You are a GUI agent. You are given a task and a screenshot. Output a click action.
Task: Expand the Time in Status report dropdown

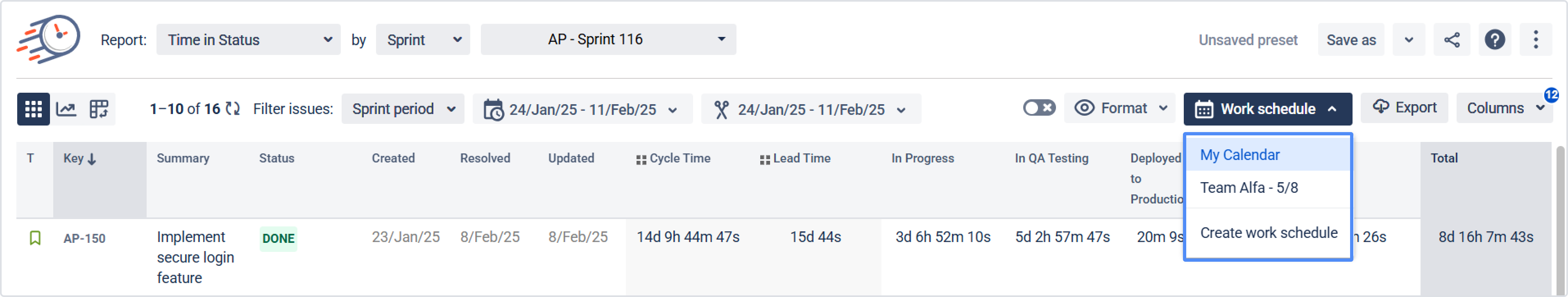(248, 40)
